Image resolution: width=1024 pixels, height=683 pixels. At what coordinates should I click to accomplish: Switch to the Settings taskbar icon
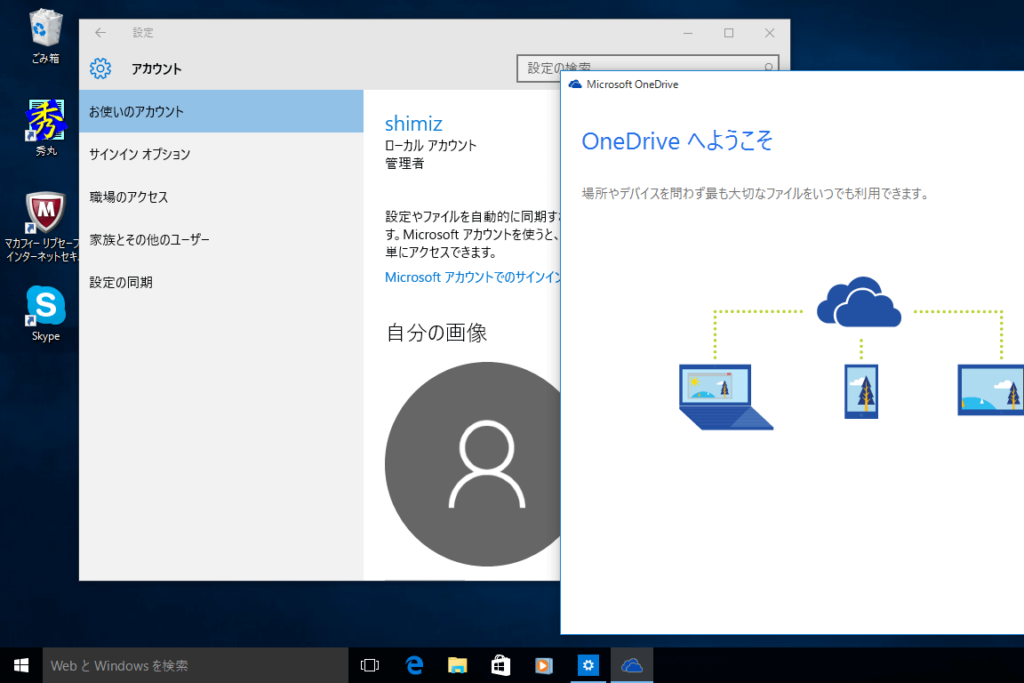tap(588, 665)
